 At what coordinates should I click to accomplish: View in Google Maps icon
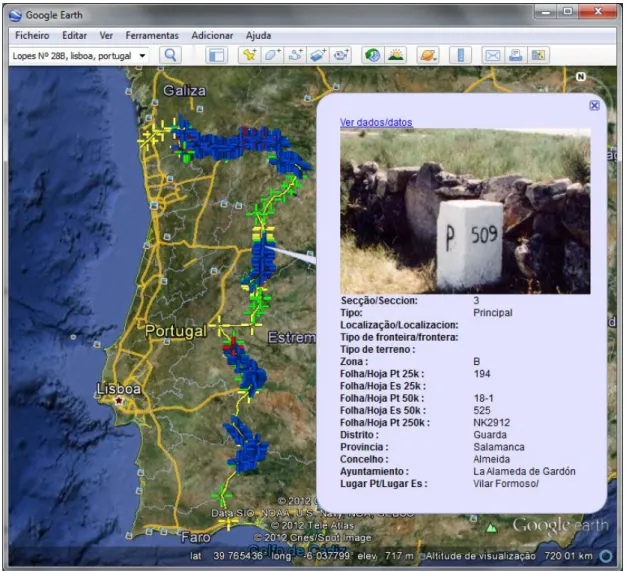pos(538,55)
